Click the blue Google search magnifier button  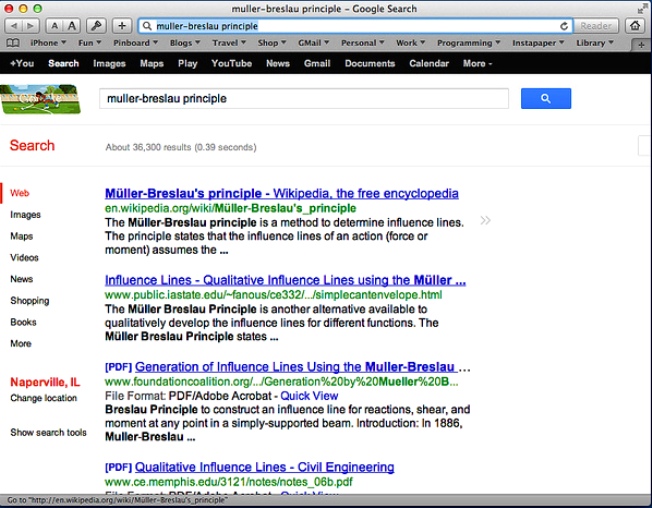pyautogui.click(x=546, y=99)
